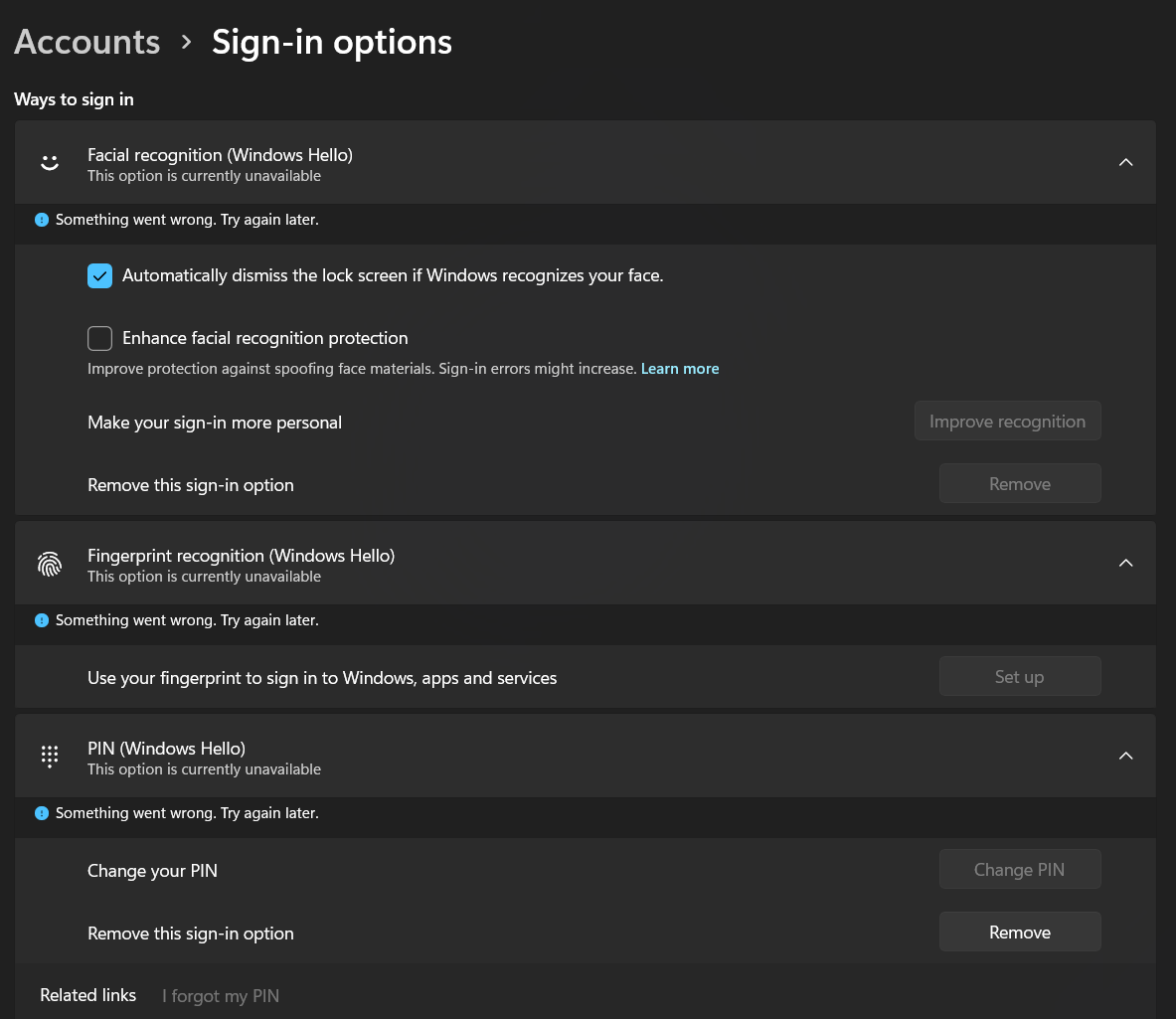Viewport: 1176px width, 1019px height.
Task: Click the Change PIN button
Action: (x=1020, y=870)
